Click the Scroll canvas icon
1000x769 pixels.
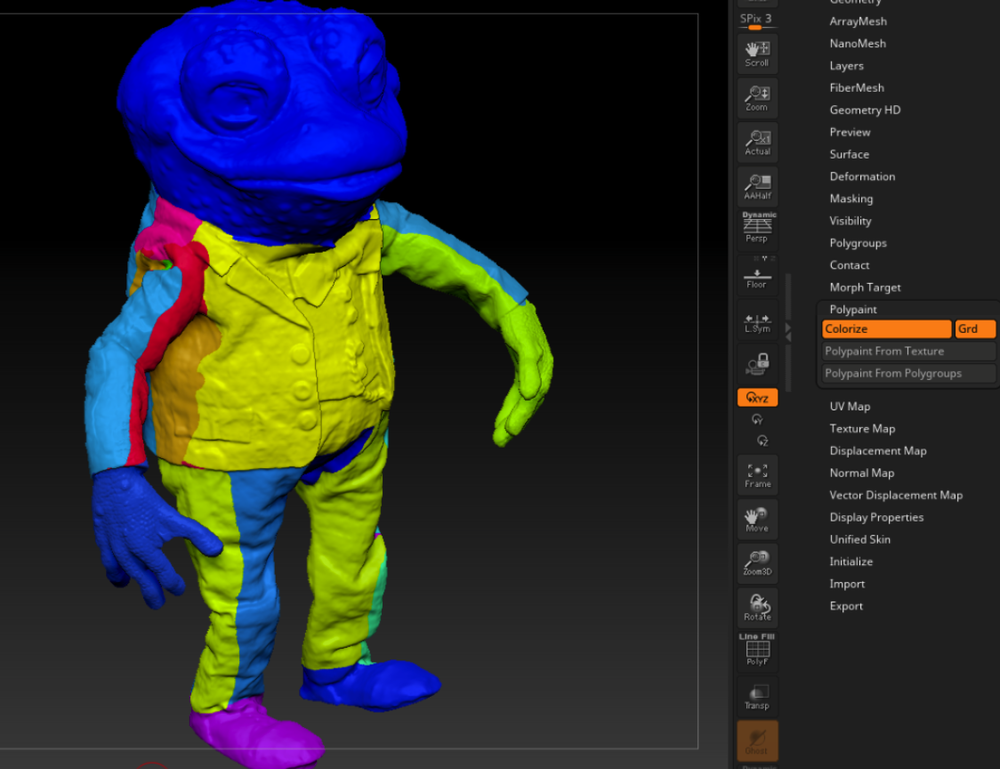757,54
